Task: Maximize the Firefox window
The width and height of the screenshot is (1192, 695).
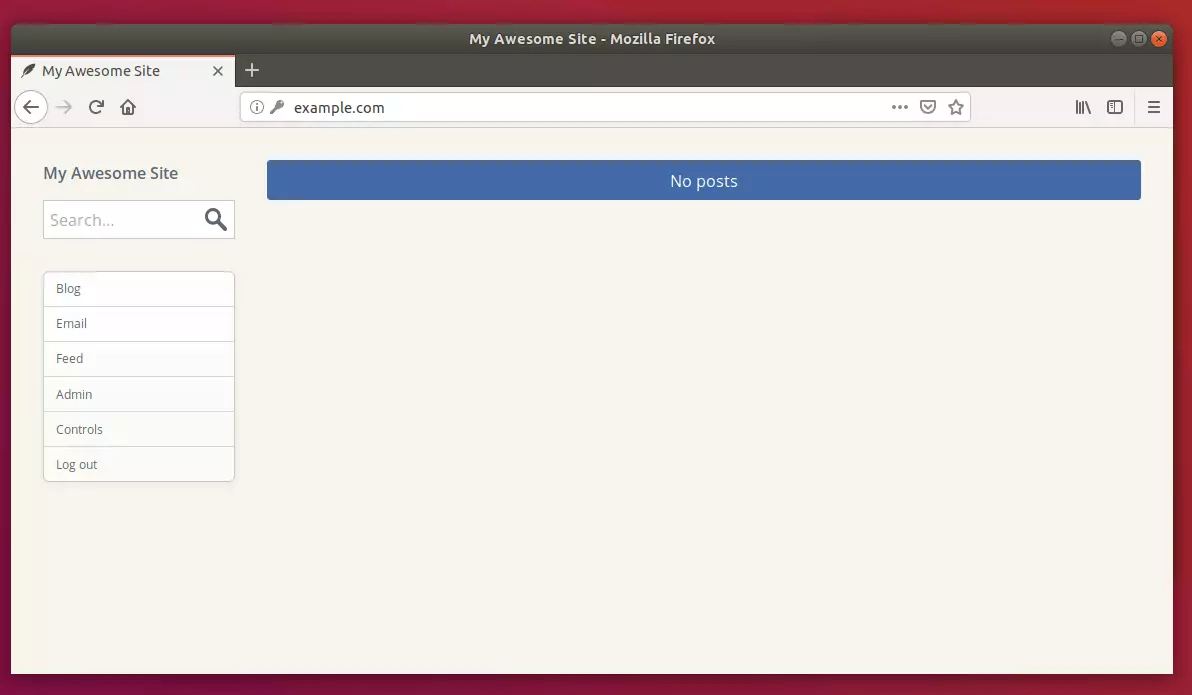Action: [x=1138, y=39]
